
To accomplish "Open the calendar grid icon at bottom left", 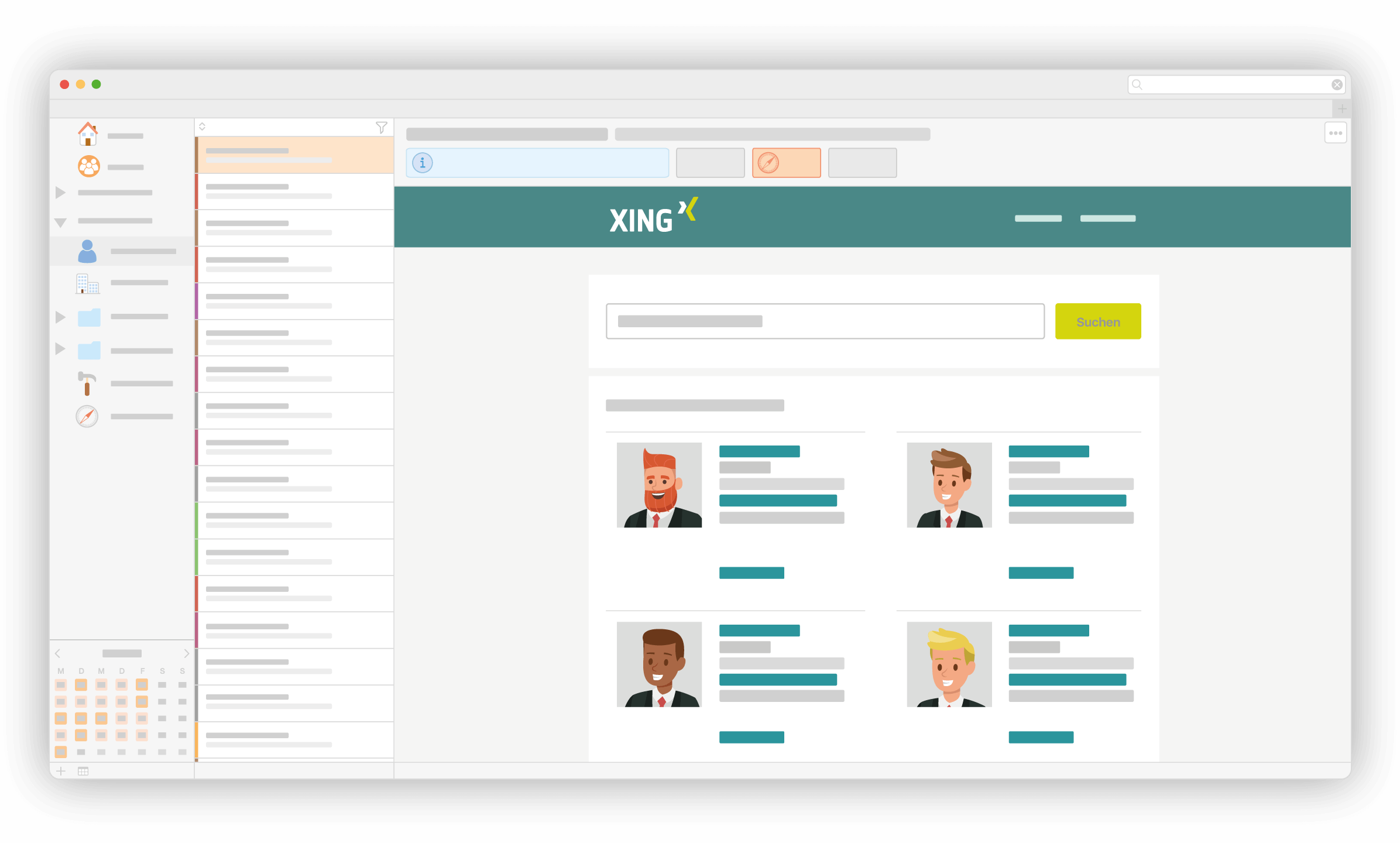I will (x=83, y=771).
